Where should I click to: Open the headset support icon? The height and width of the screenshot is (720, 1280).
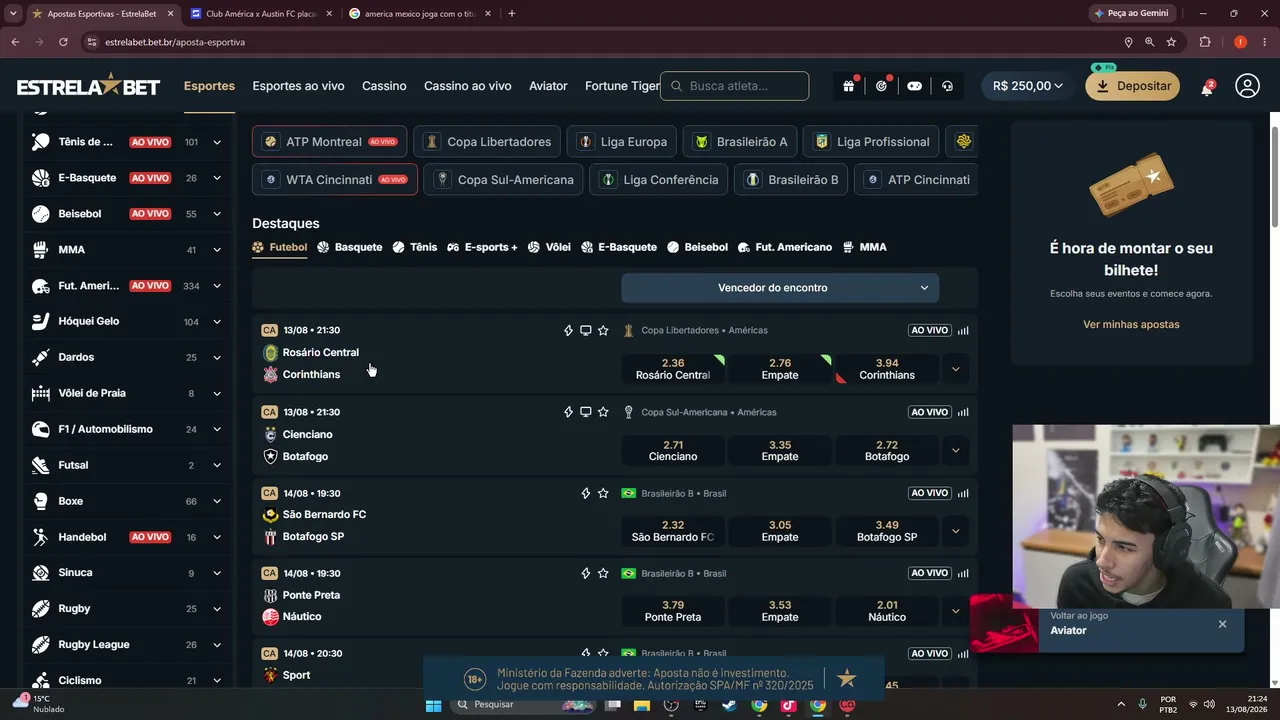(947, 86)
